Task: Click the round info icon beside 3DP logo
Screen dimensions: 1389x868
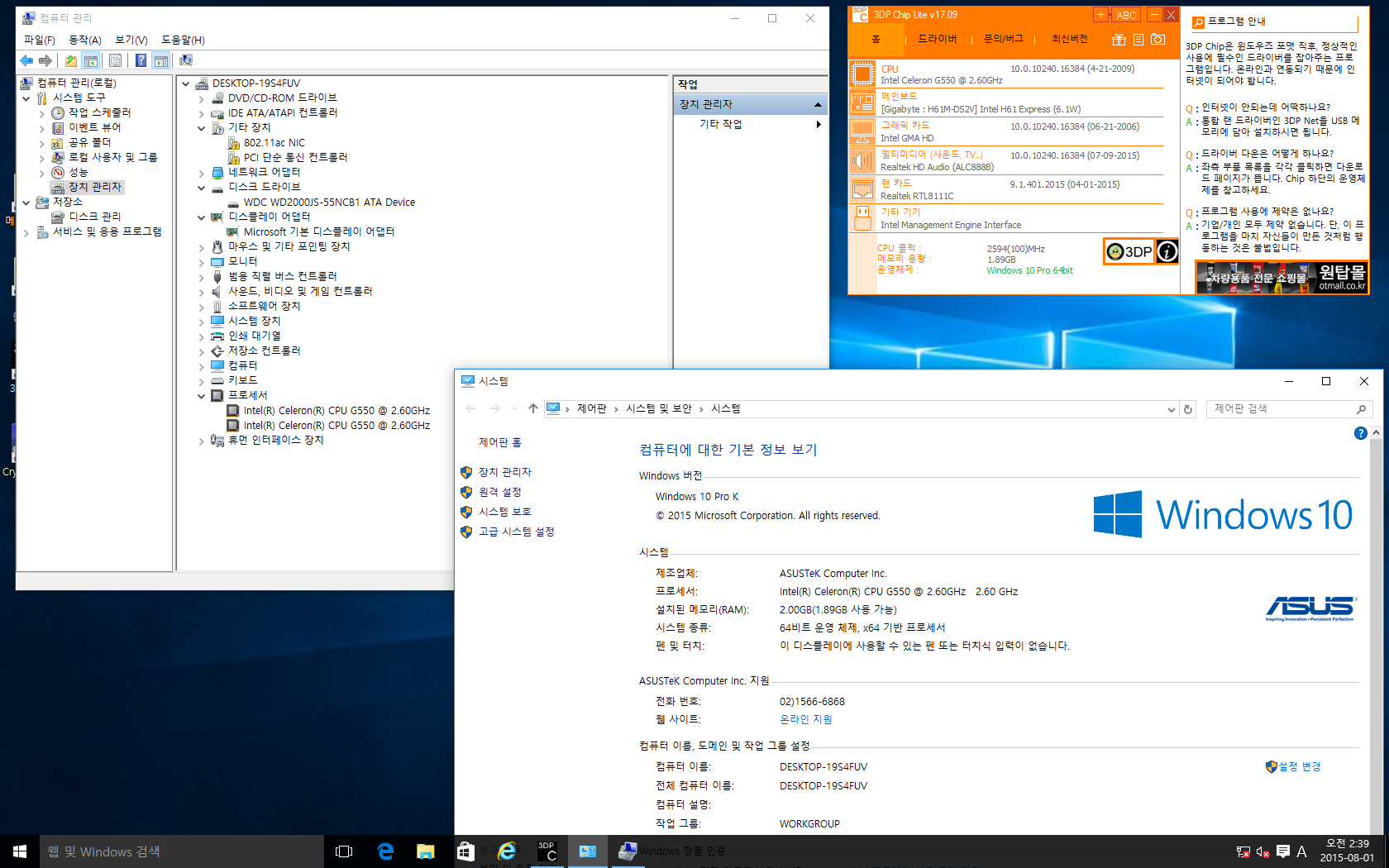Action: tap(1167, 251)
